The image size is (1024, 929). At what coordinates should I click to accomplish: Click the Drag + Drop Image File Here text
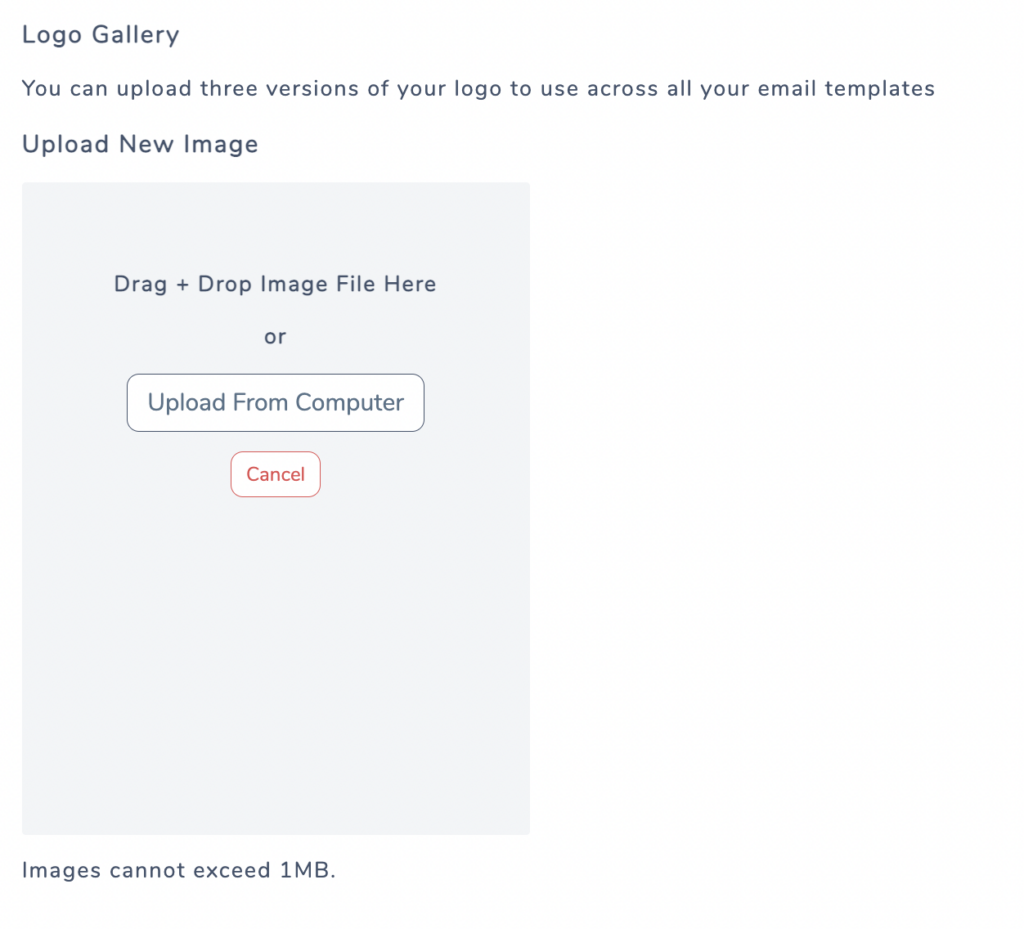tap(275, 284)
